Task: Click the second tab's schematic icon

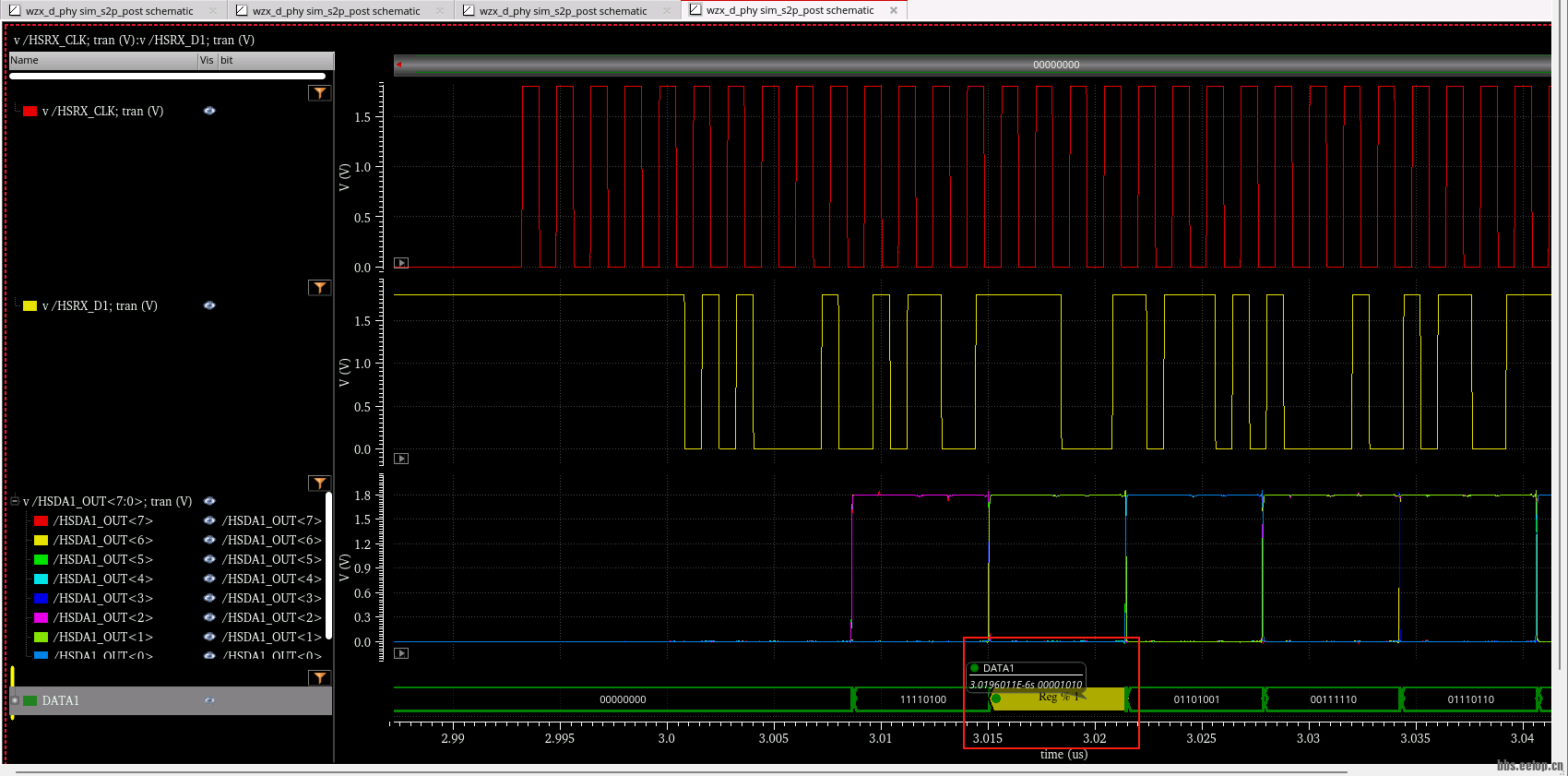Action: (x=242, y=10)
